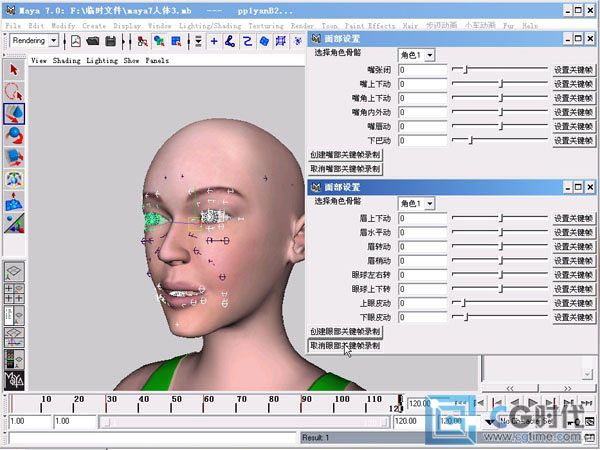Open the animation preferences icon

click(x=589, y=422)
